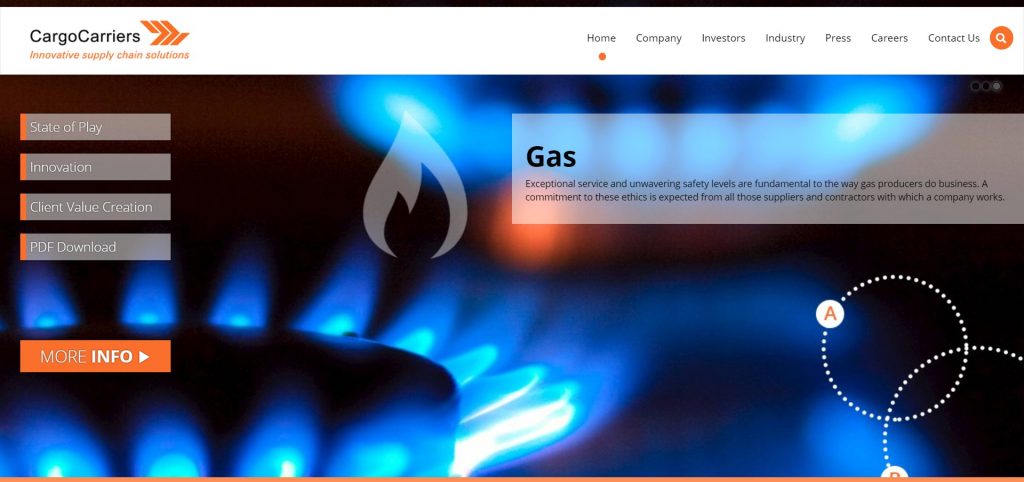Viewport: 1024px width, 482px height.
Task: Click the play arrow on MORE INFO
Action: coord(144,357)
